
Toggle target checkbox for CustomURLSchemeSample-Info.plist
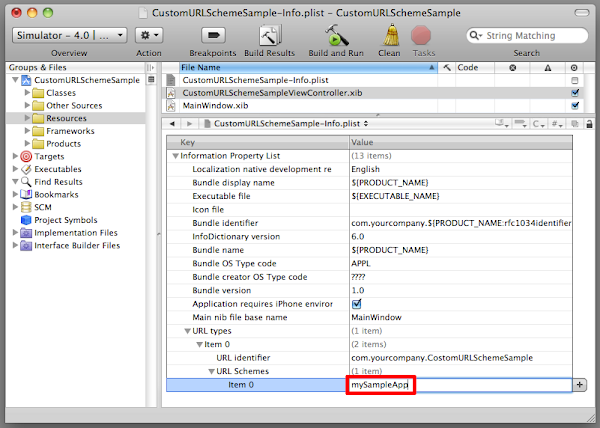(574, 80)
